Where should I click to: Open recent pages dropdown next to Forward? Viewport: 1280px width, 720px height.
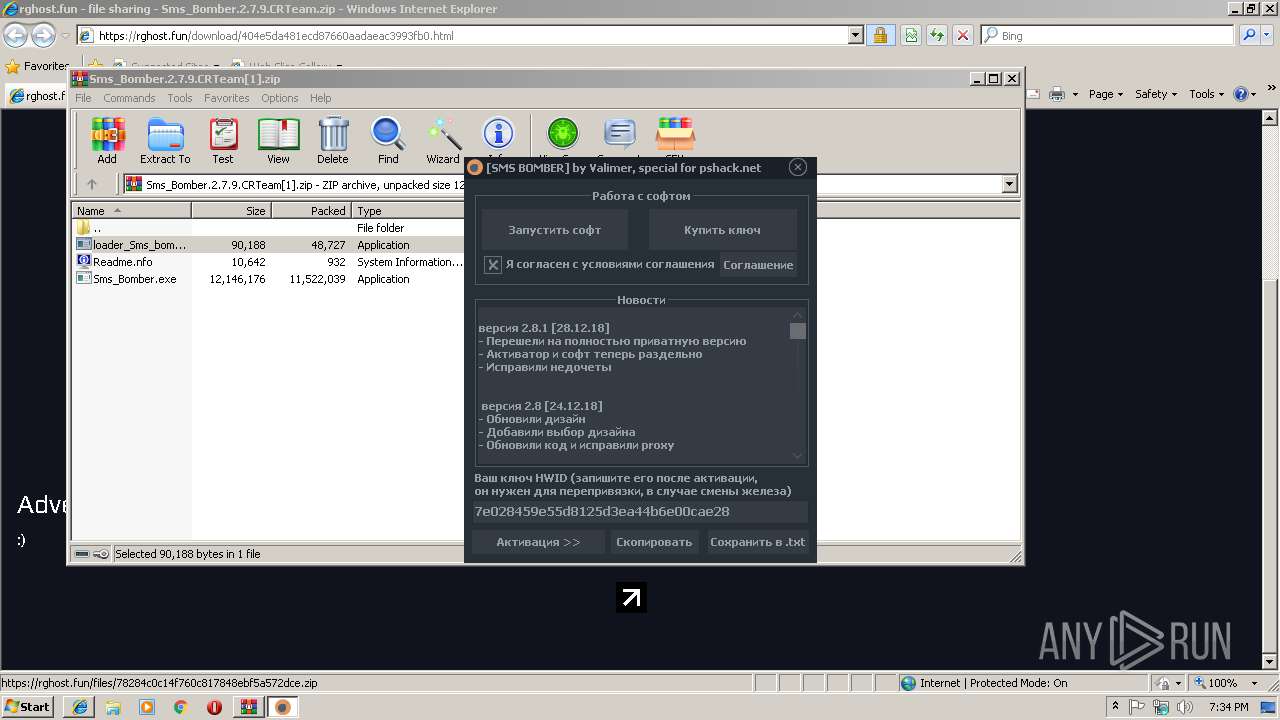65,35
